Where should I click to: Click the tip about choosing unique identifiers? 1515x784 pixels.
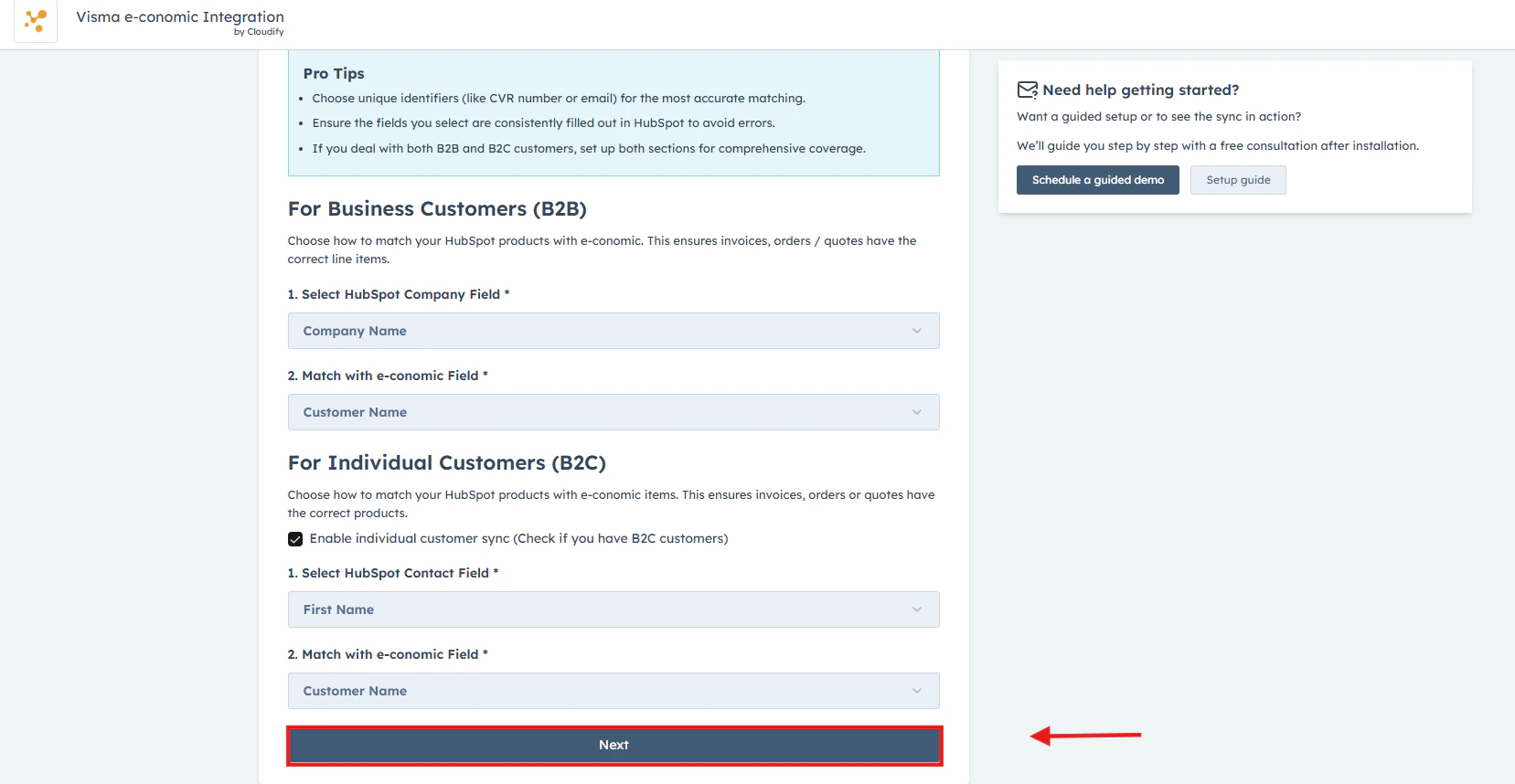(x=559, y=98)
